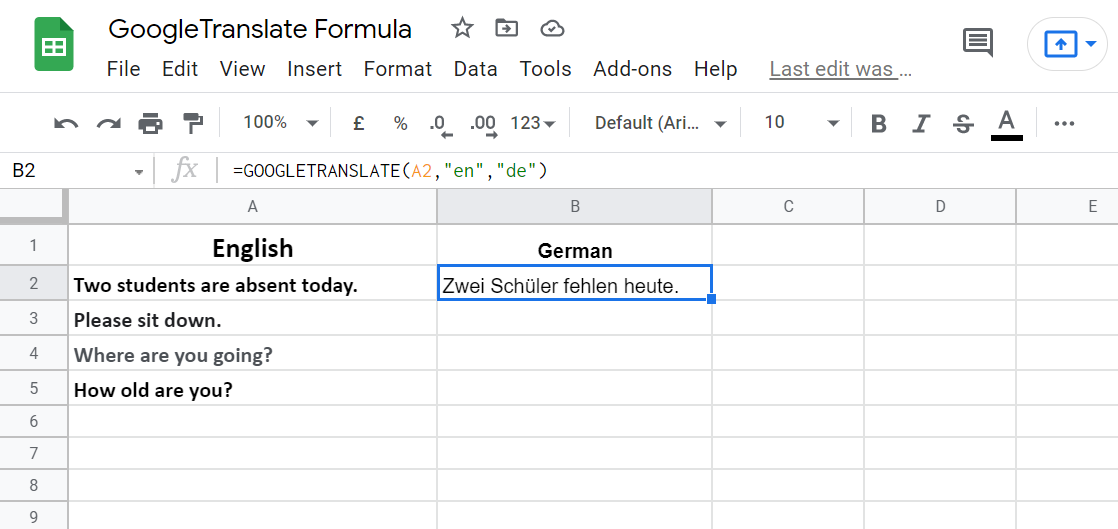Toggle strikethrough formatting
Image resolution: width=1118 pixels, height=529 pixels.
(x=963, y=123)
